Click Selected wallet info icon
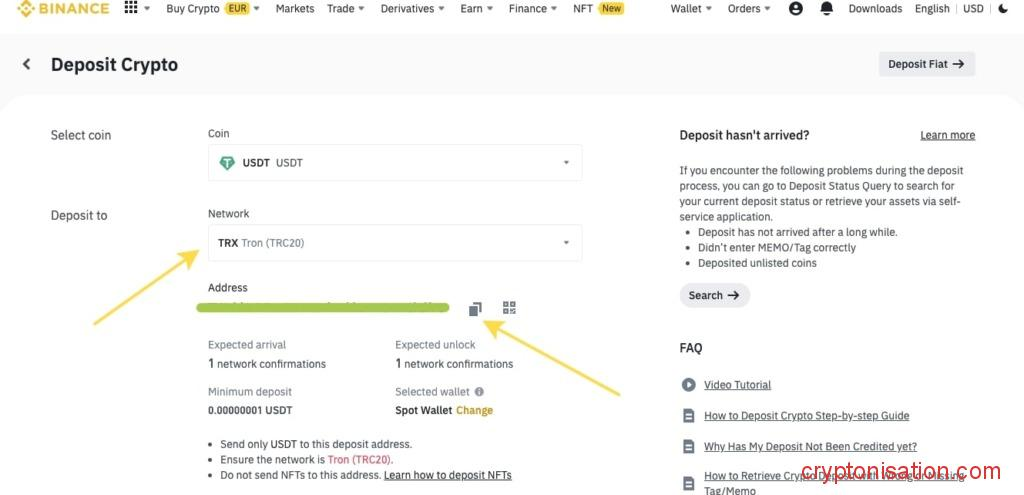The image size is (1024, 495). [x=479, y=392]
